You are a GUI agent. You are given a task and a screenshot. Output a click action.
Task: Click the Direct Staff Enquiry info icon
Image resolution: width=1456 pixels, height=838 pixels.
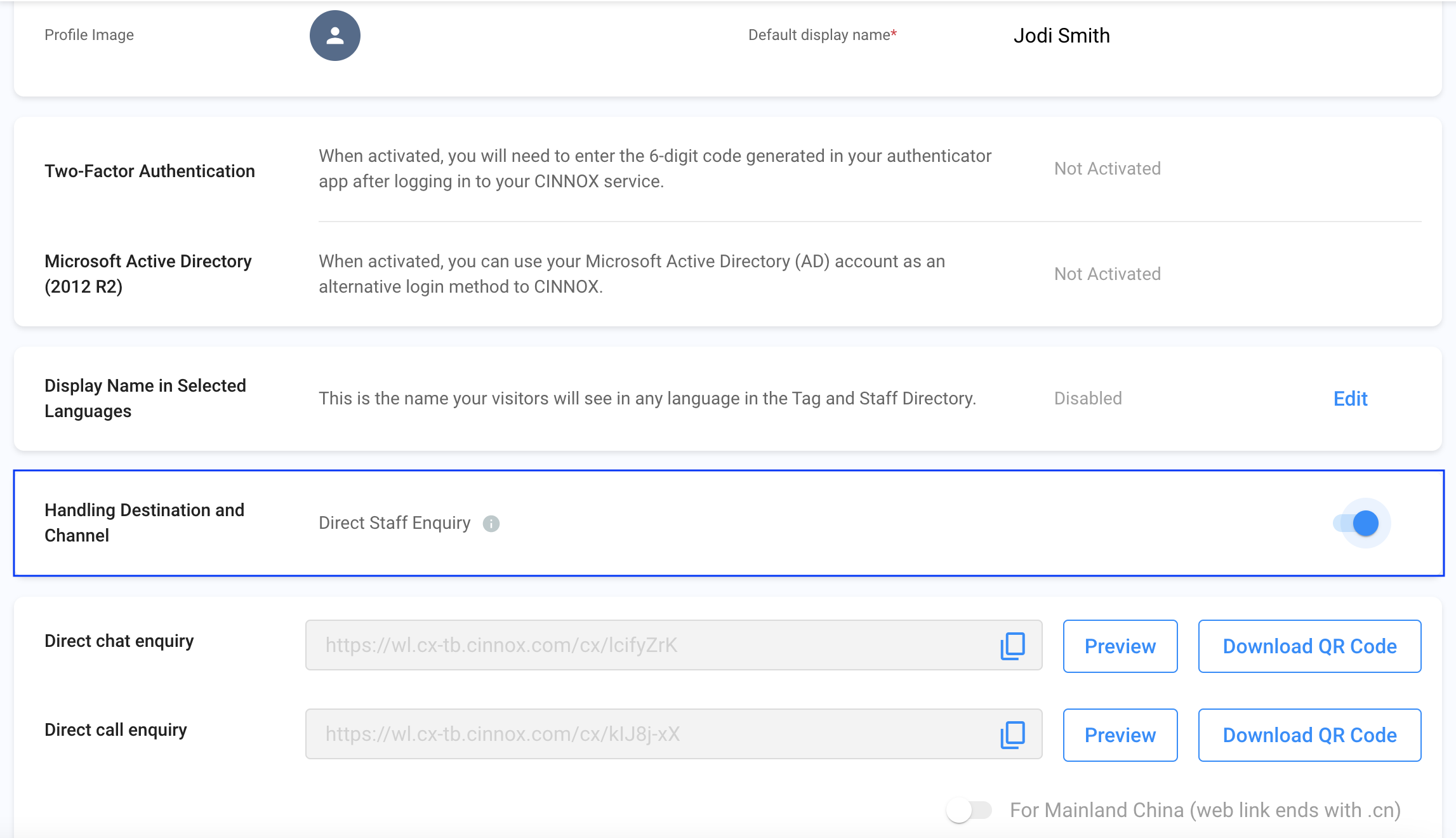(x=491, y=524)
